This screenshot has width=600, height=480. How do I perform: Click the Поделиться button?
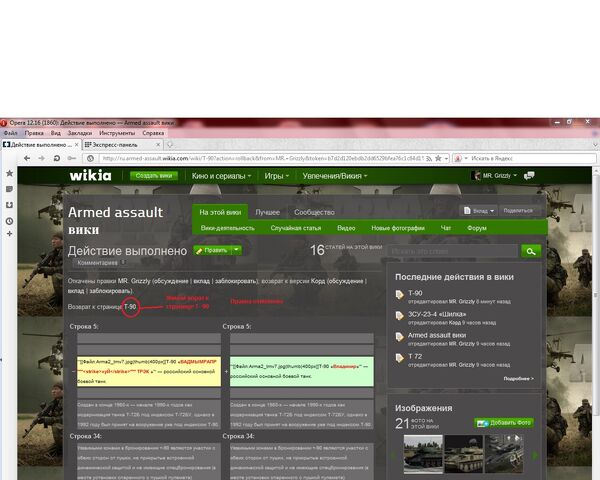pos(520,211)
